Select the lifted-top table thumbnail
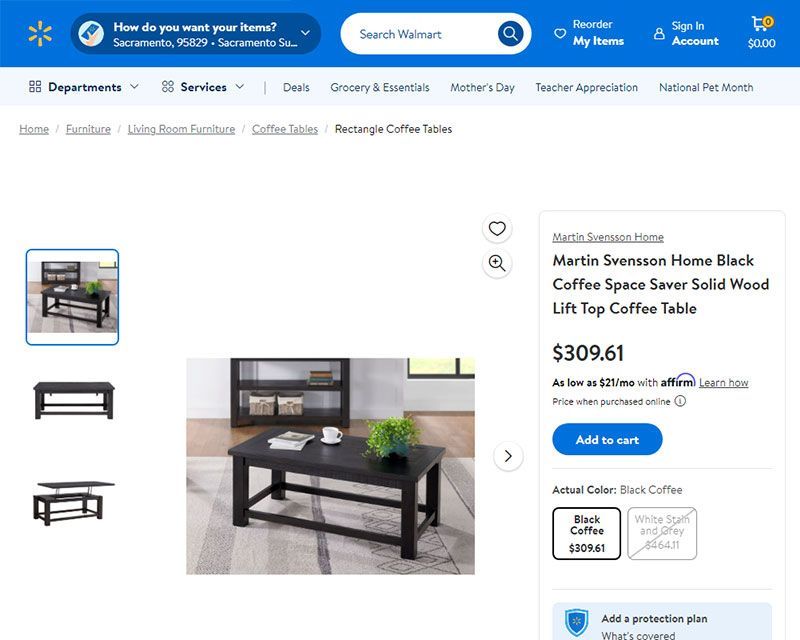The height and width of the screenshot is (640, 800). point(72,502)
